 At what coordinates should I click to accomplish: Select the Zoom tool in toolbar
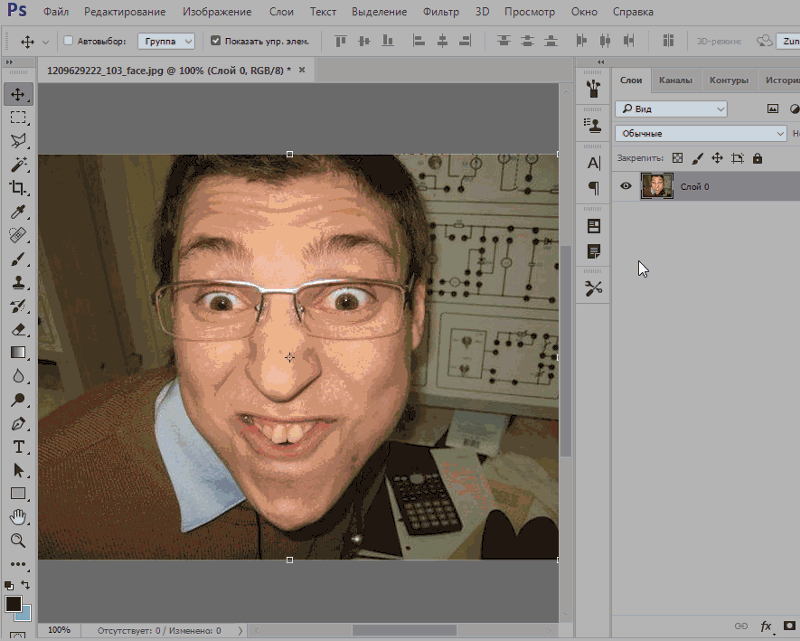point(18,541)
